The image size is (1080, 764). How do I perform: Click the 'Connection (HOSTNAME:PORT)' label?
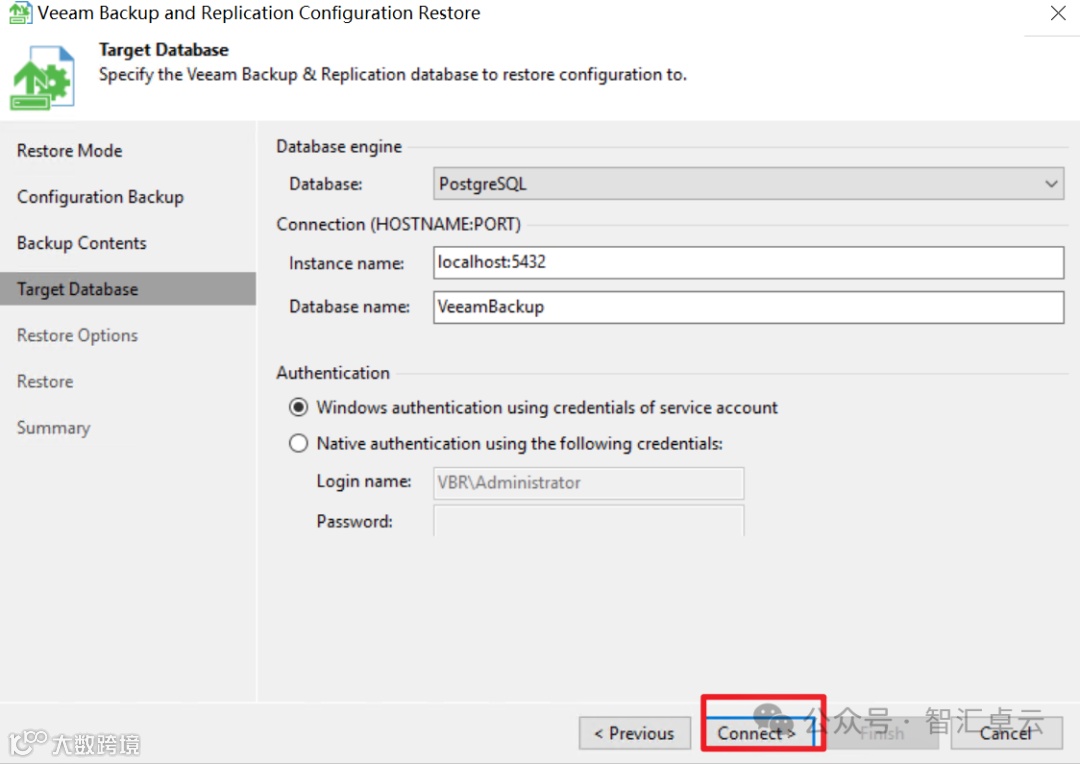tap(398, 225)
